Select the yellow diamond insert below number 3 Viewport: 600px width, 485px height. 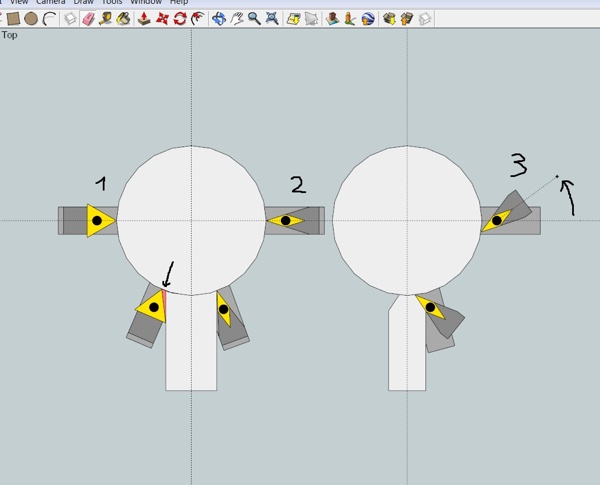click(496, 221)
